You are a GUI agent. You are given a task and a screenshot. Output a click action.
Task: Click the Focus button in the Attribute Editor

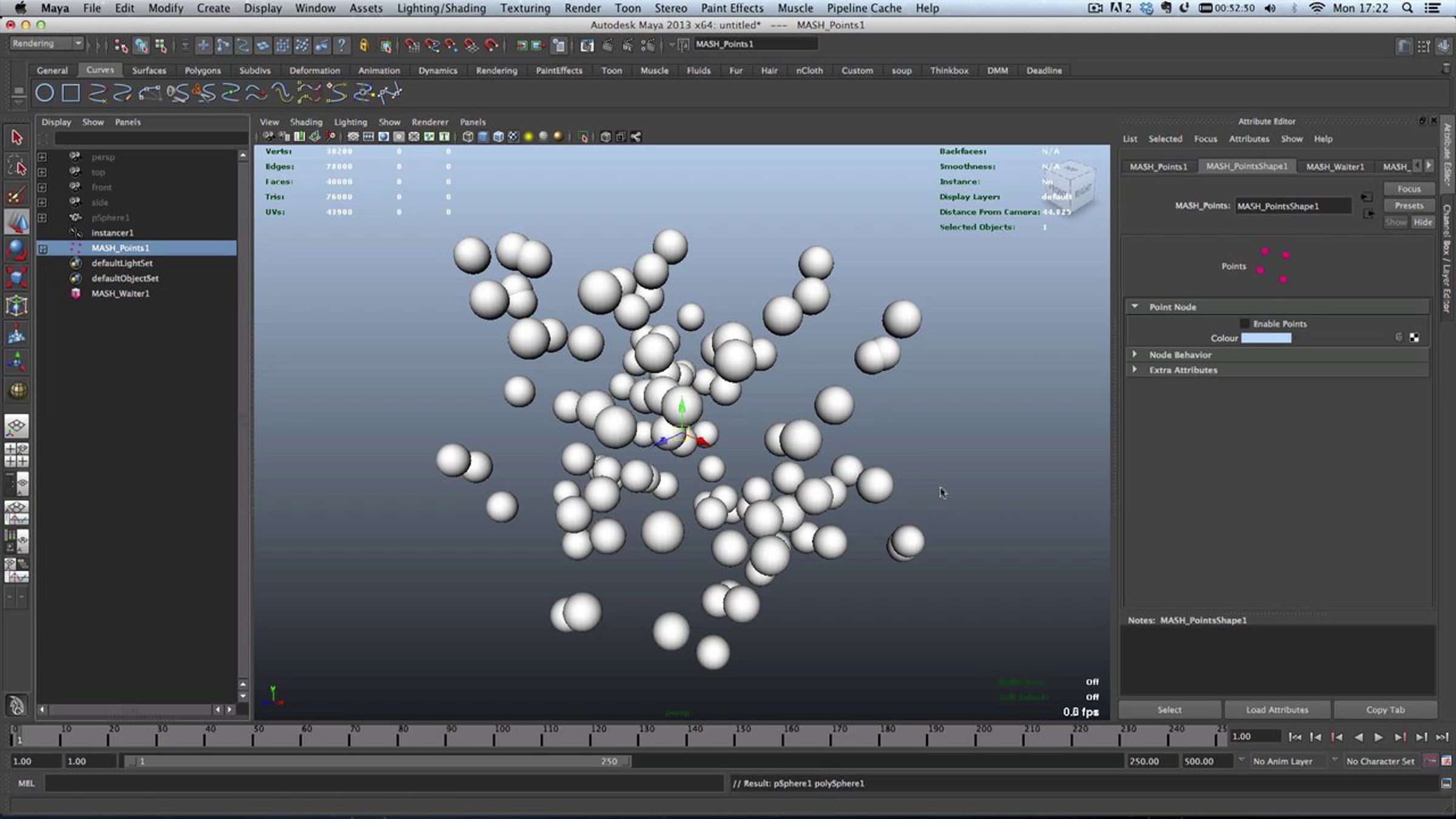tap(1409, 189)
